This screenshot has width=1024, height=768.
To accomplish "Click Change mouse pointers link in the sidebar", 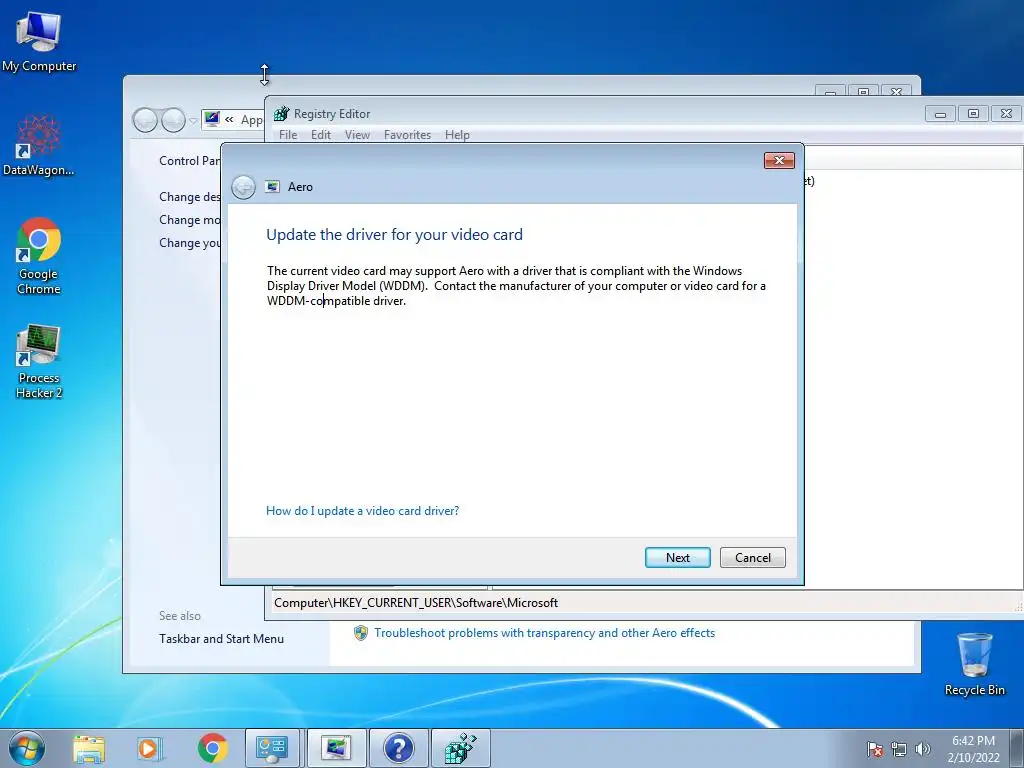I will [x=189, y=219].
